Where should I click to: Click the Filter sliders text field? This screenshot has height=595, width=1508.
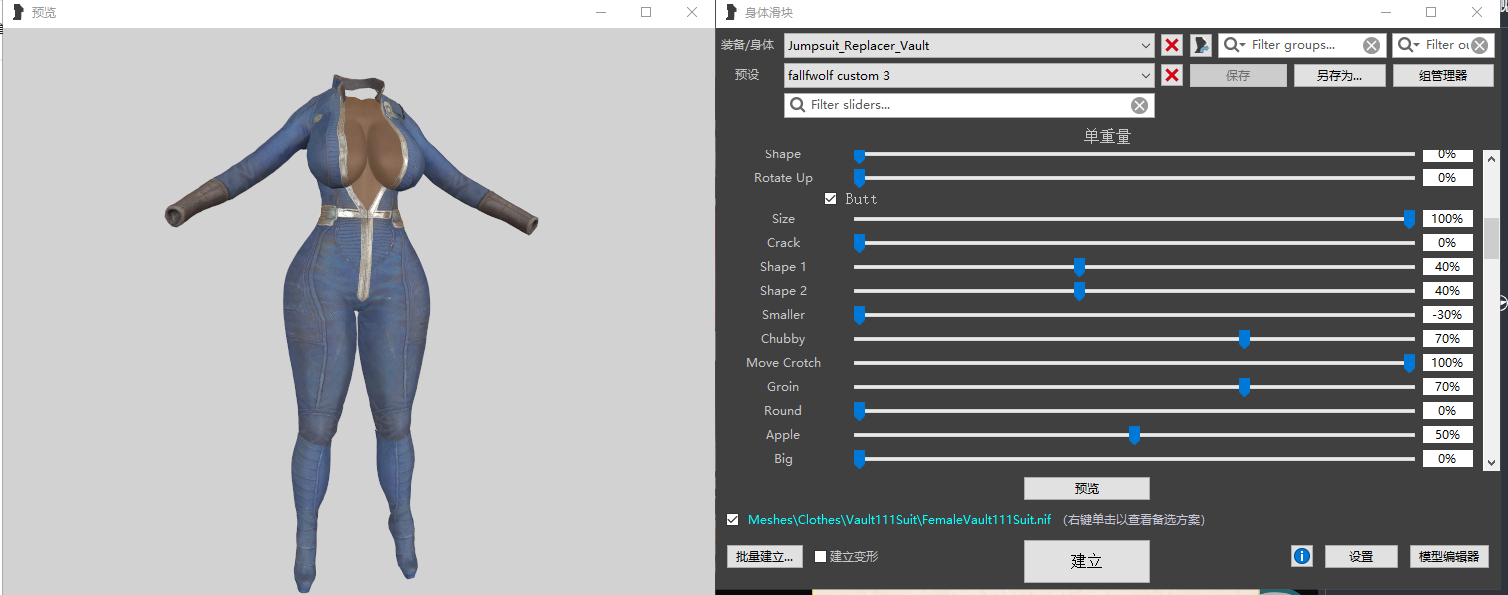pos(968,105)
